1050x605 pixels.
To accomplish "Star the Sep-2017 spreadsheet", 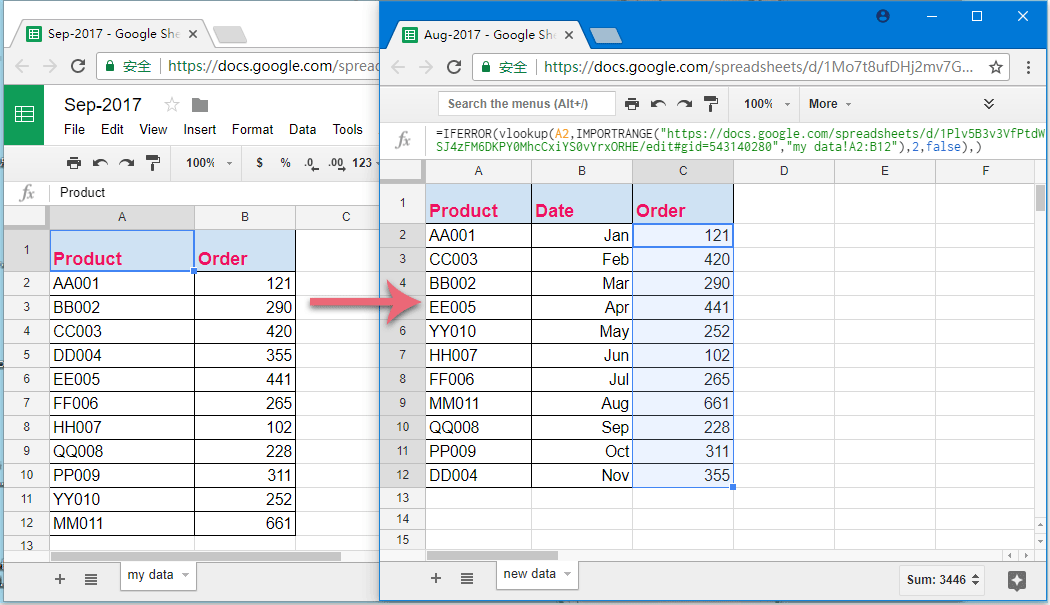I will [172, 105].
